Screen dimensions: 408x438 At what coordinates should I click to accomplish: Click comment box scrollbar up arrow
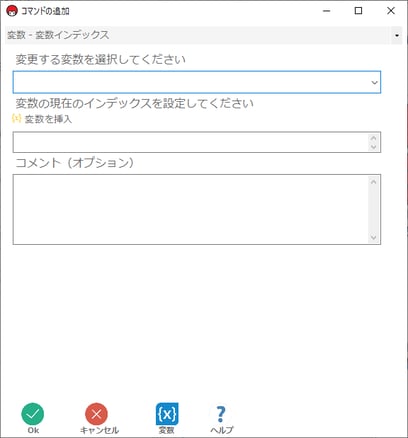tap(373, 182)
